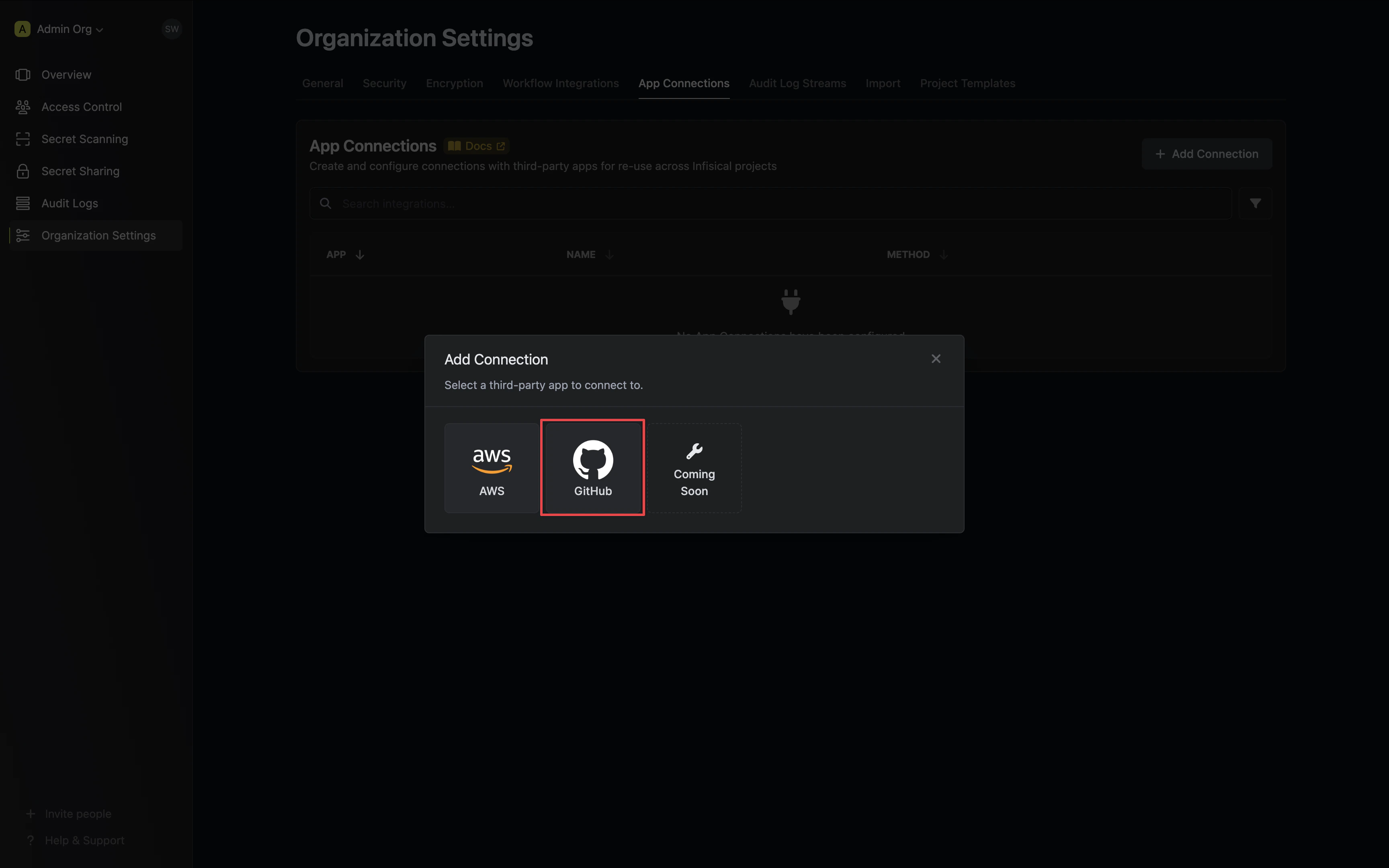Open Secret Sharing page
Viewport: 1389px width, 868px height.
pyautogui.click(x=96, y=171)
